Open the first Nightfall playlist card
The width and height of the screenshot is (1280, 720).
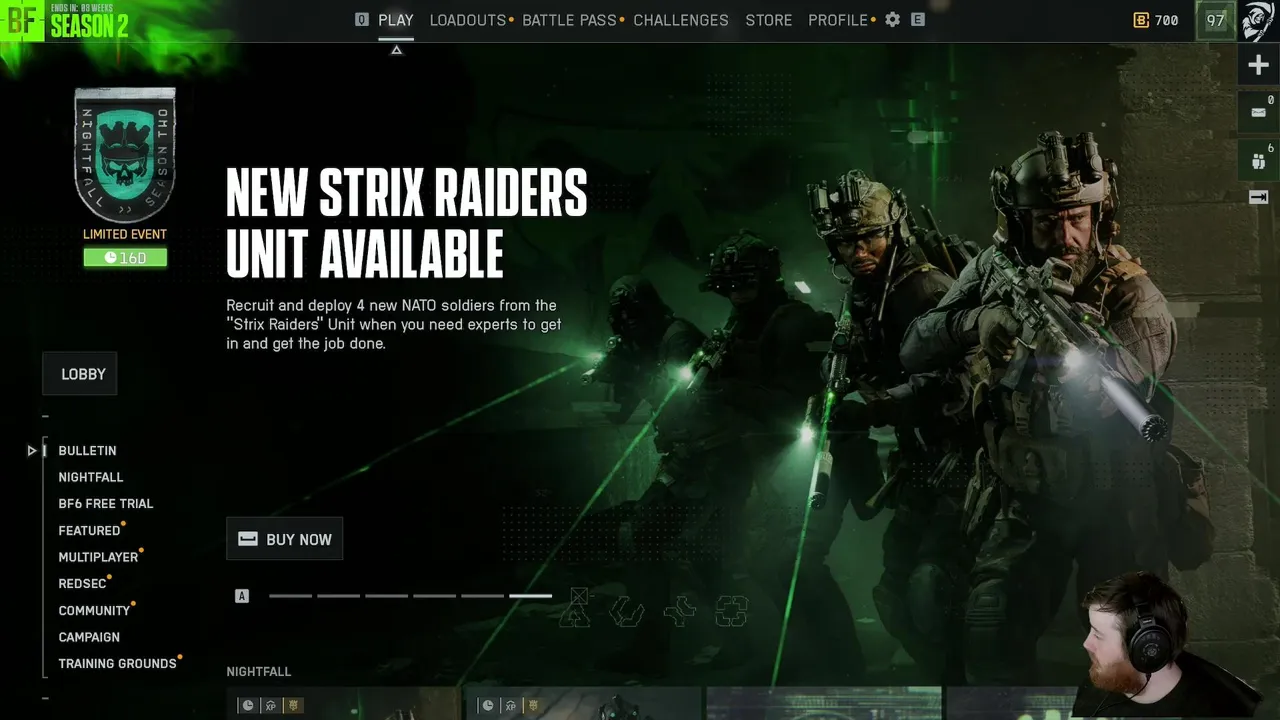[x=343, y=703]
